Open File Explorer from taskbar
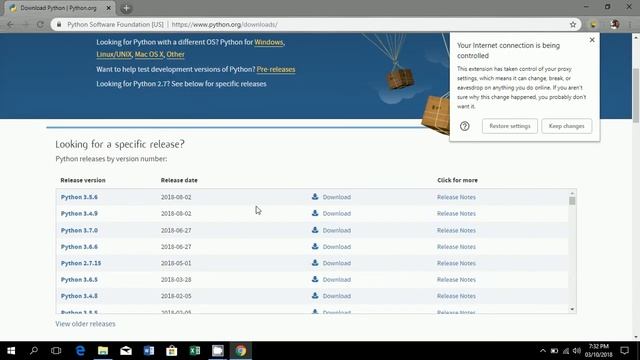The width and height of the screenshot is (640, 360). [103, 351]
